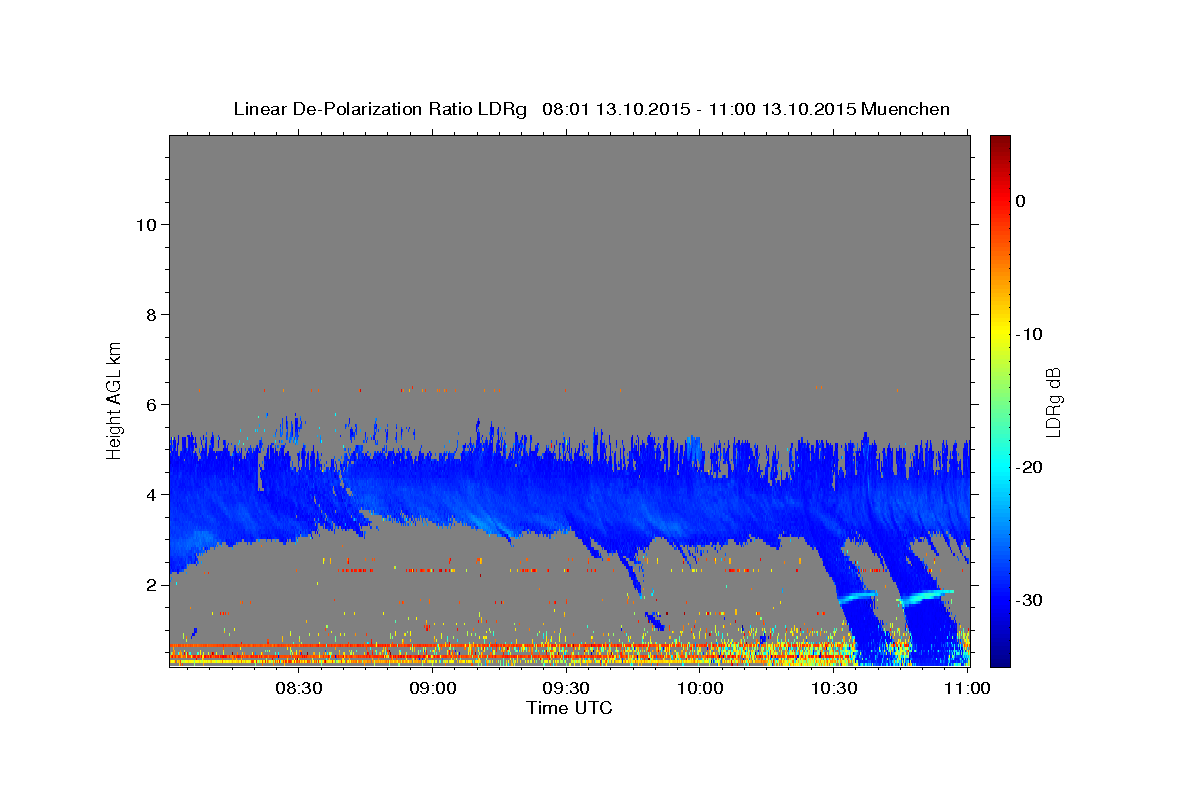Click the 09:30 time tick label
This screenshot has width=1200, height=800.
pos(566,688)
